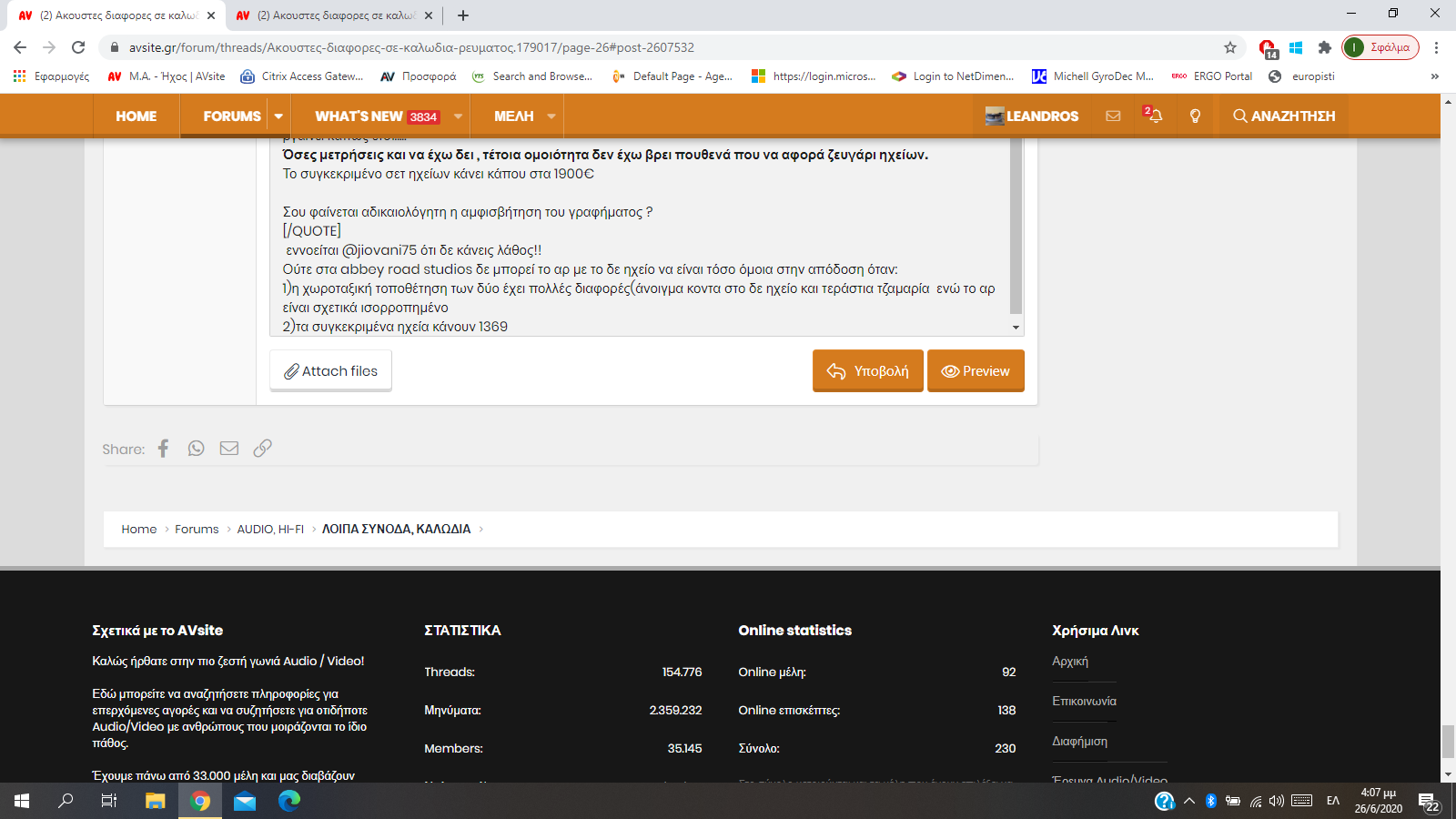Share thread via WhatsApp icon

click(197, 449)
